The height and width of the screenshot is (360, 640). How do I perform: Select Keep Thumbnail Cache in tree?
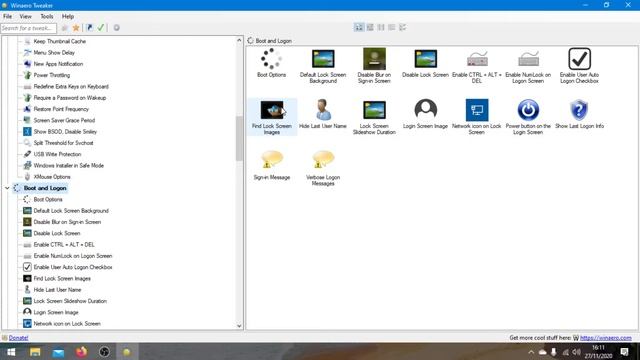click(60, 41)
